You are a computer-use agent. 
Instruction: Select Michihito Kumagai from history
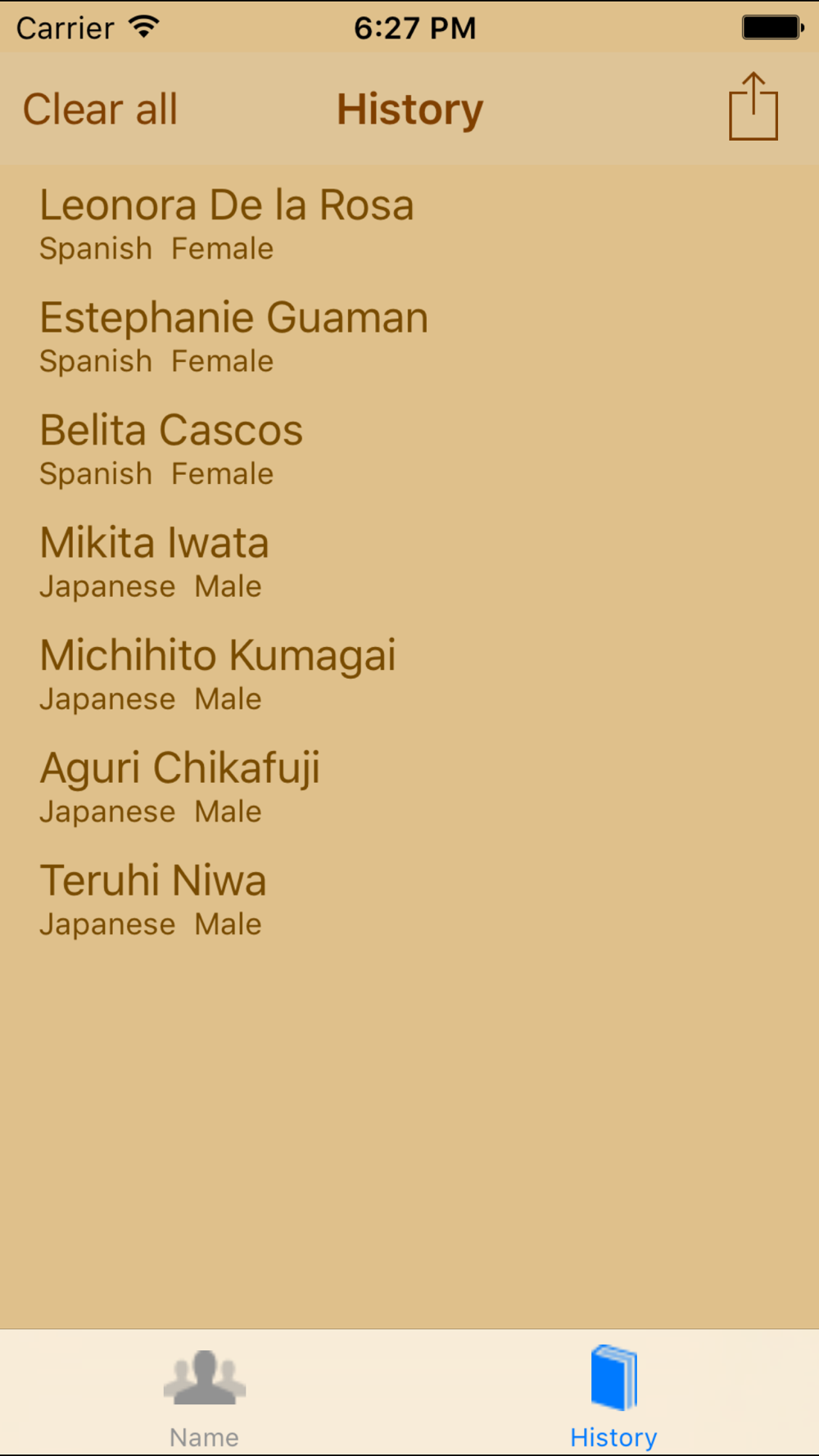(x=218, y=655)
